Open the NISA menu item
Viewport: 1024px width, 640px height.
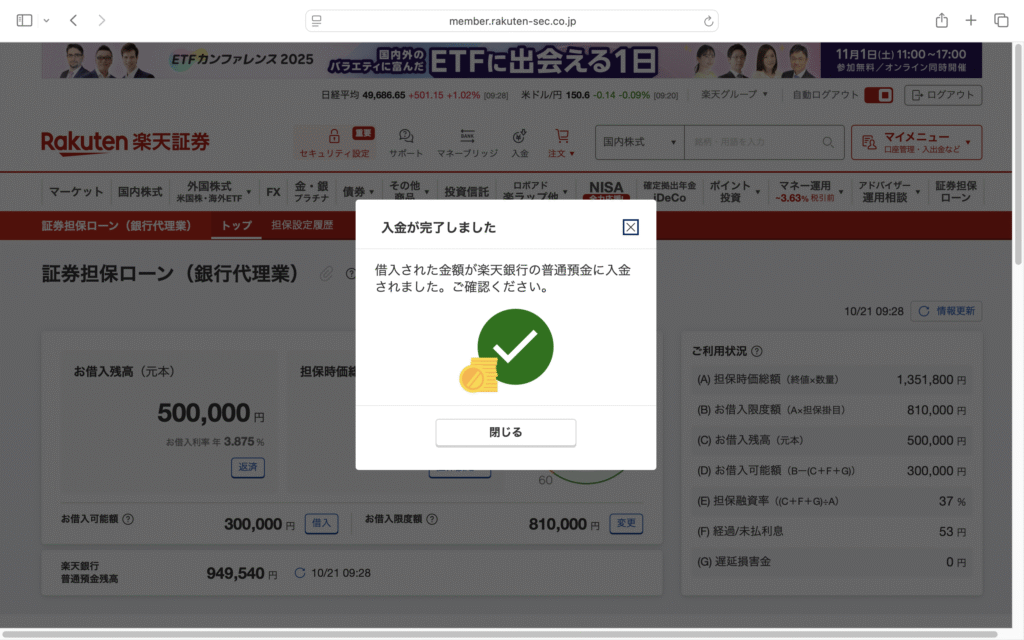(x=606, y=191)
